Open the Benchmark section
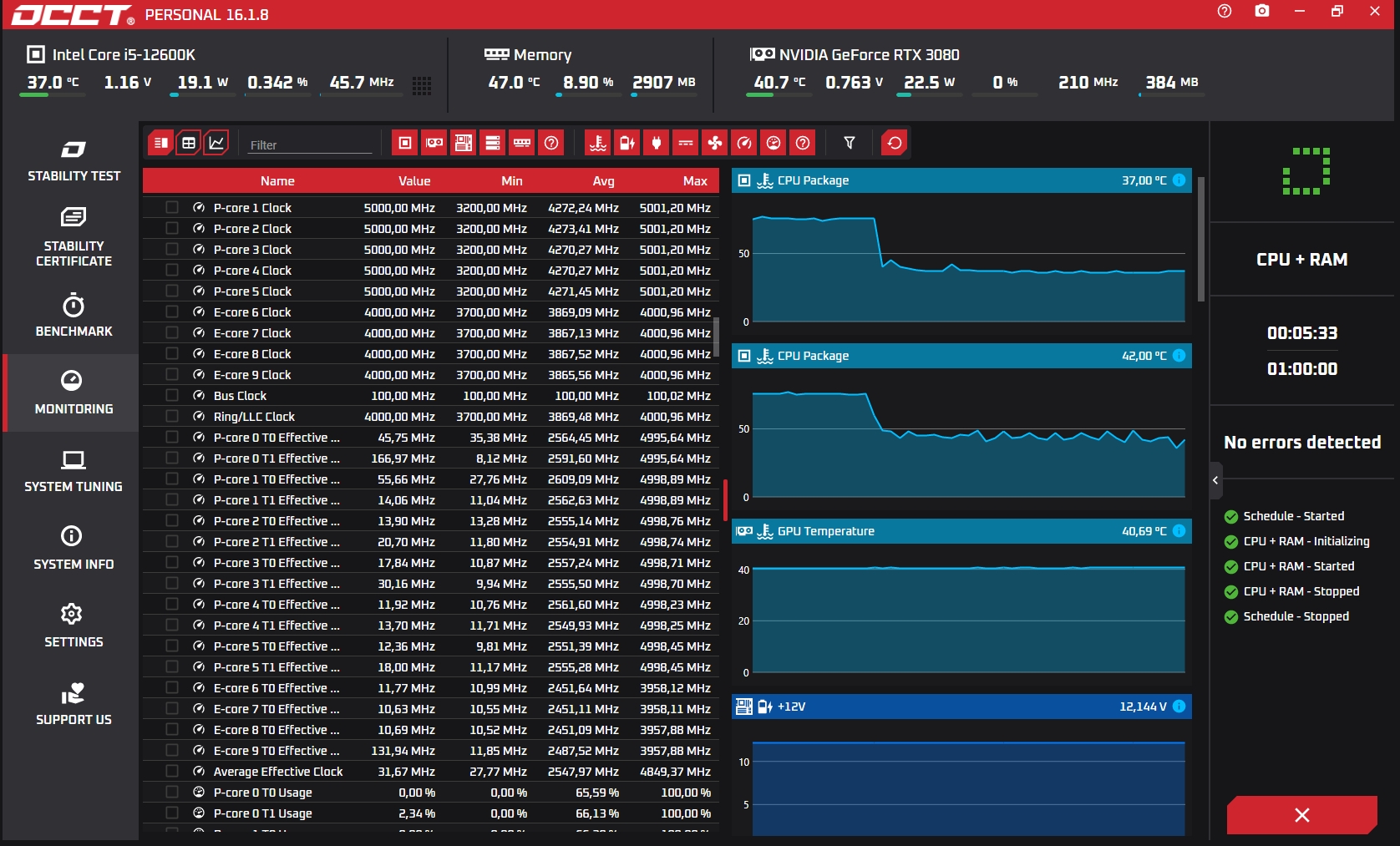 (x=74, y=315)
